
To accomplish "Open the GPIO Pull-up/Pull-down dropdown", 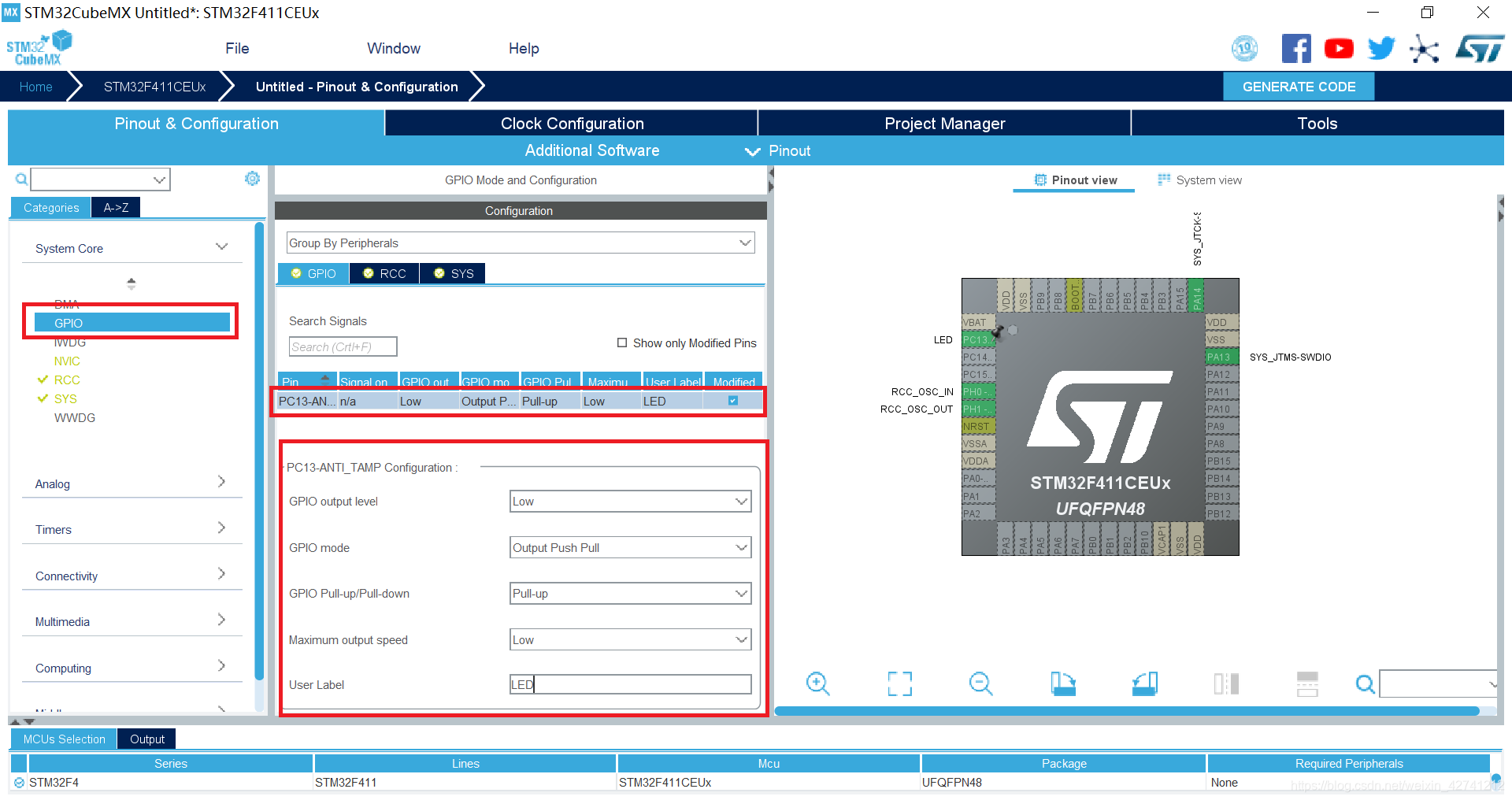I will (630, 594).
